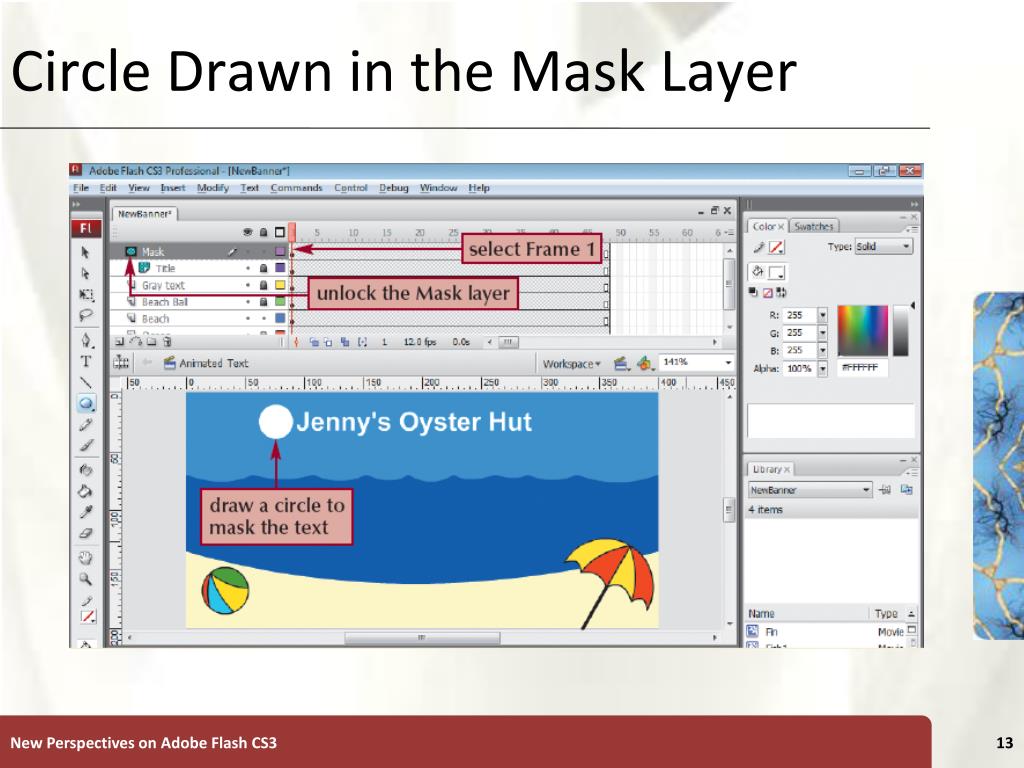Select the Zoom magnifier tool
1024x768 pixels.
[86, 579]
